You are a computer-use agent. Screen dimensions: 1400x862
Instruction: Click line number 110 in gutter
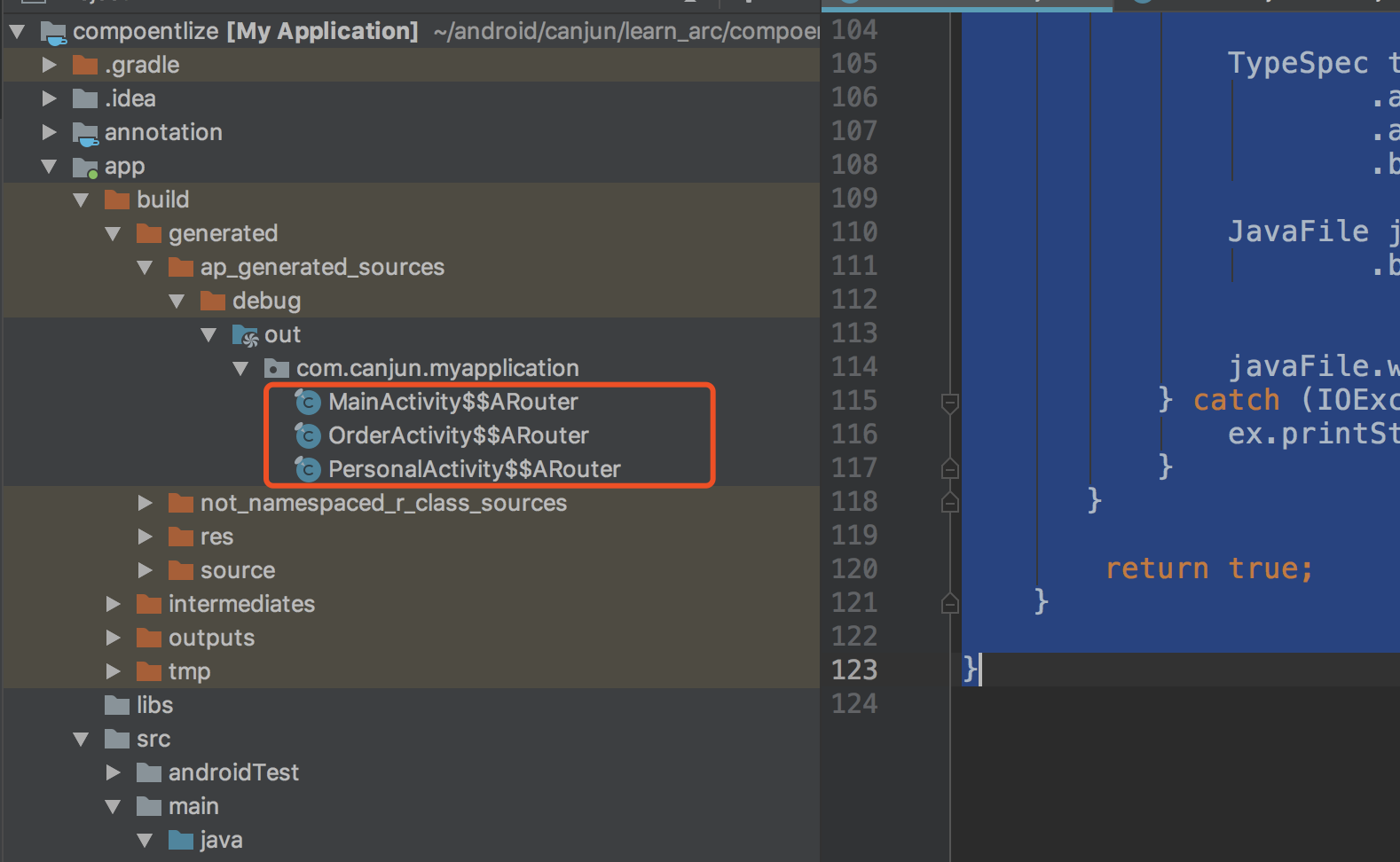pyautogui.click(x=854, y=232)
